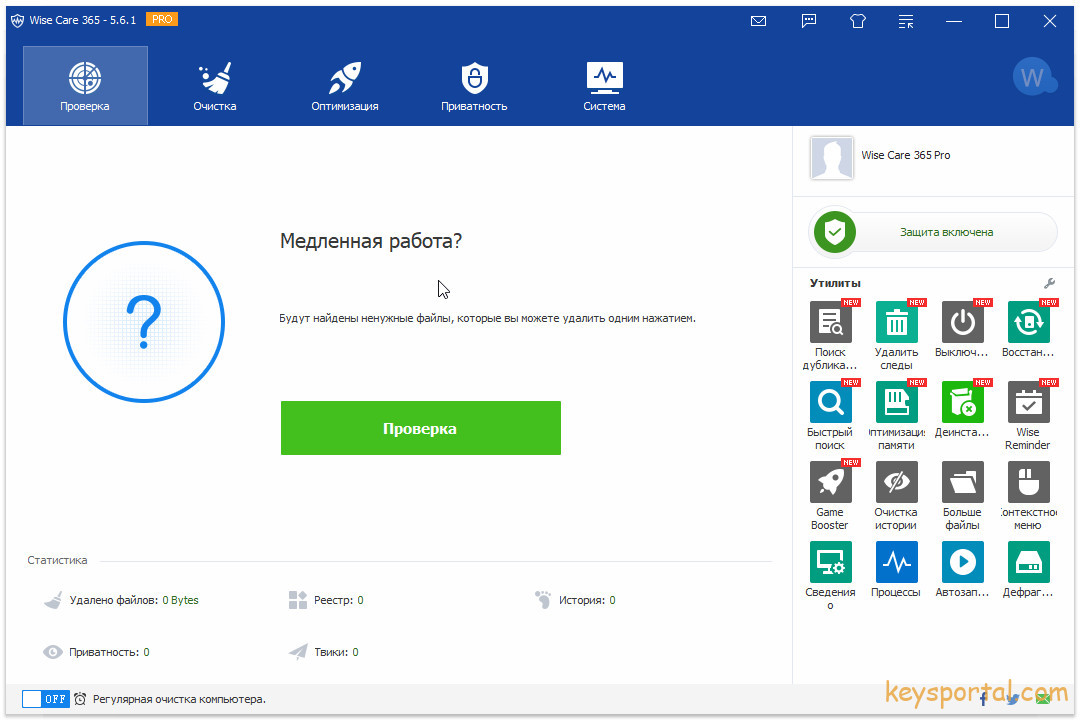Open the Game Booster utility
The width and height of the screenshot is (1080, 720).
pos(830,483)
